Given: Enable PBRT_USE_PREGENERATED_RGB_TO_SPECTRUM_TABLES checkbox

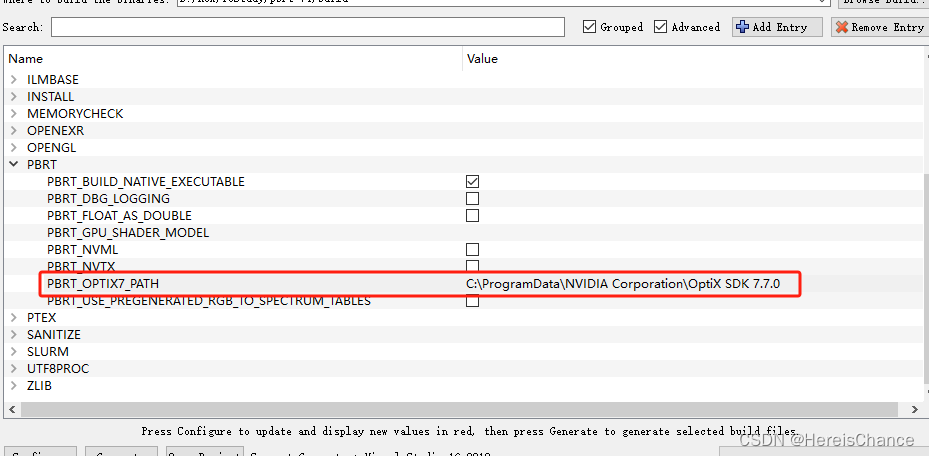Looking at the screenshot, I should (472, 301).
